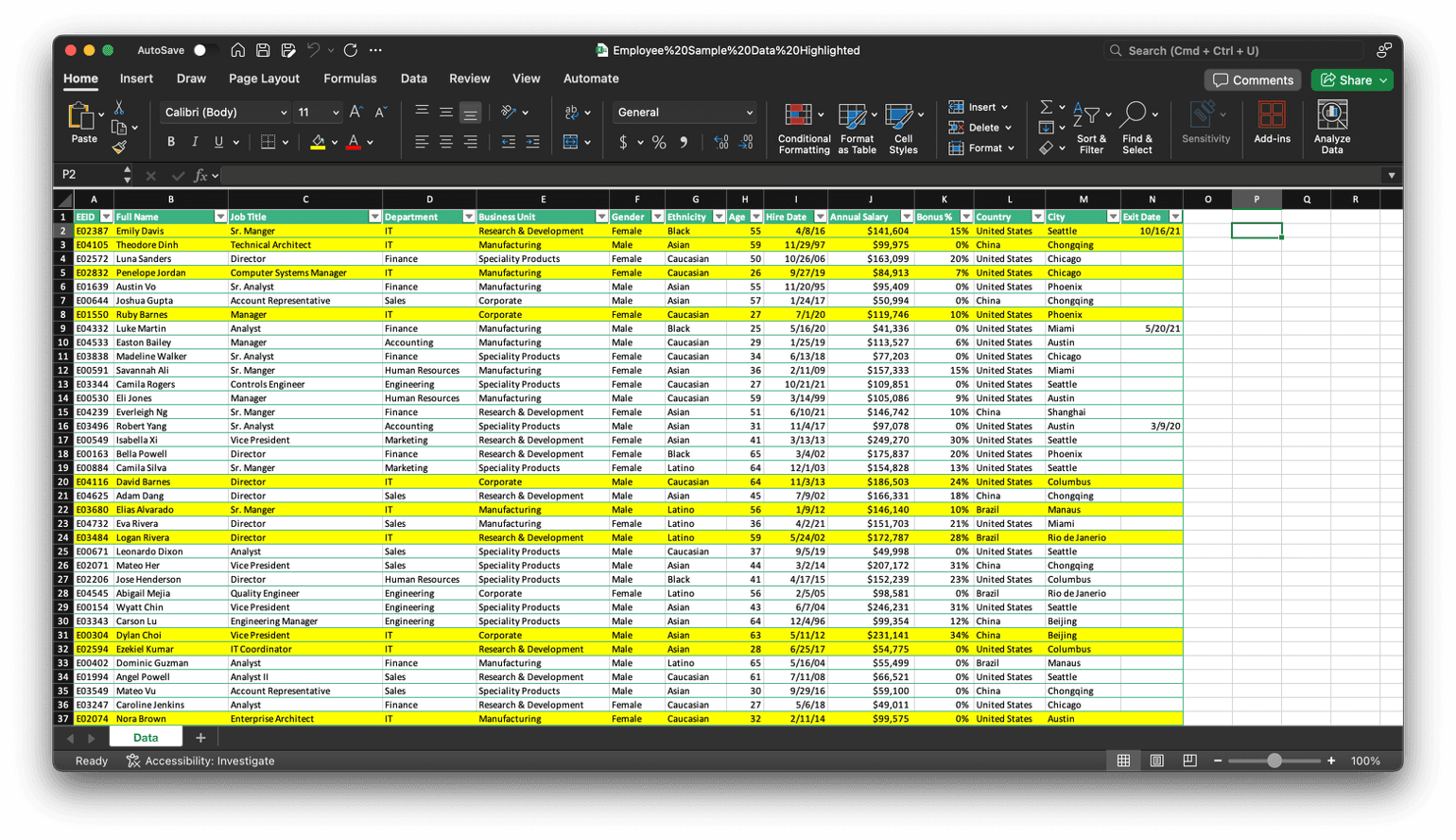
Task: Open the Review ribbon tab
Action: click(x=470, y=79)
